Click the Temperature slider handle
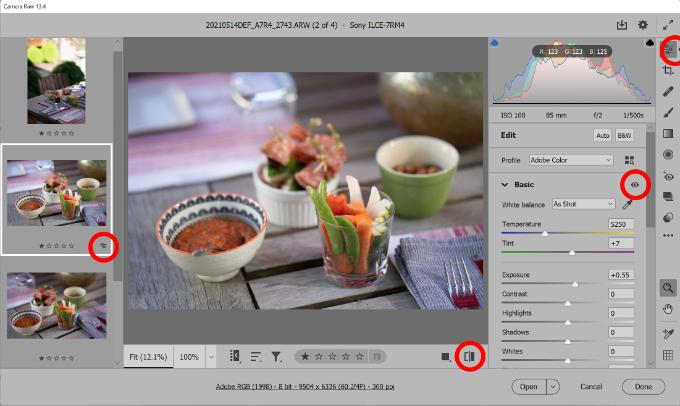Image resolution: width=680 pixels, height=406 pixels. [545, 233]
